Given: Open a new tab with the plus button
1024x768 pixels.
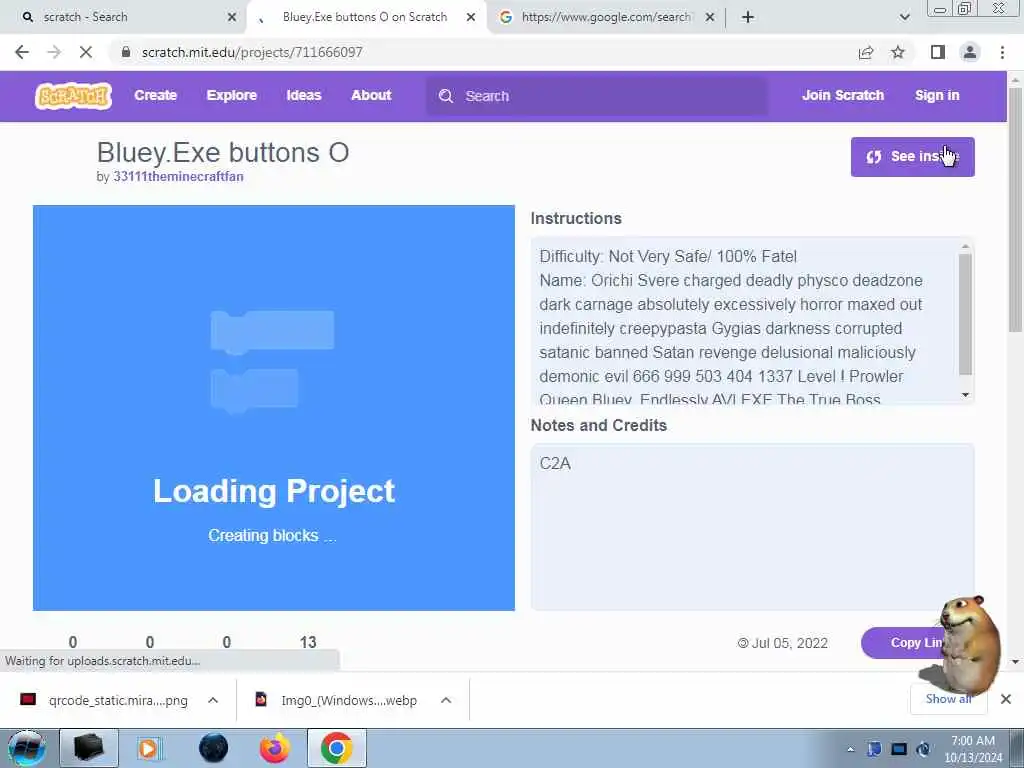Looking at the screenshot, I should 748,17.
